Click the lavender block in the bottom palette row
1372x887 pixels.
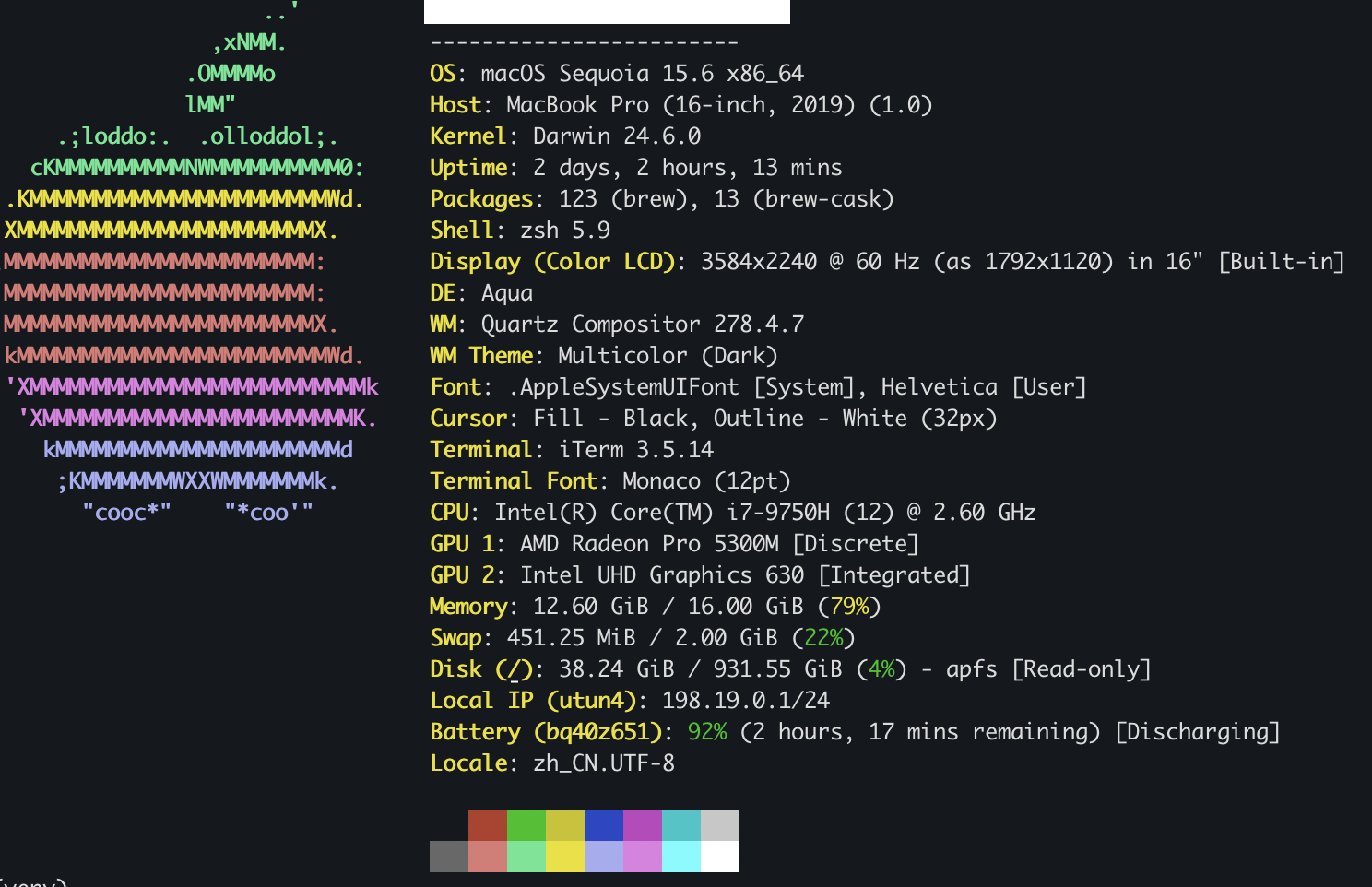(604, 857)
